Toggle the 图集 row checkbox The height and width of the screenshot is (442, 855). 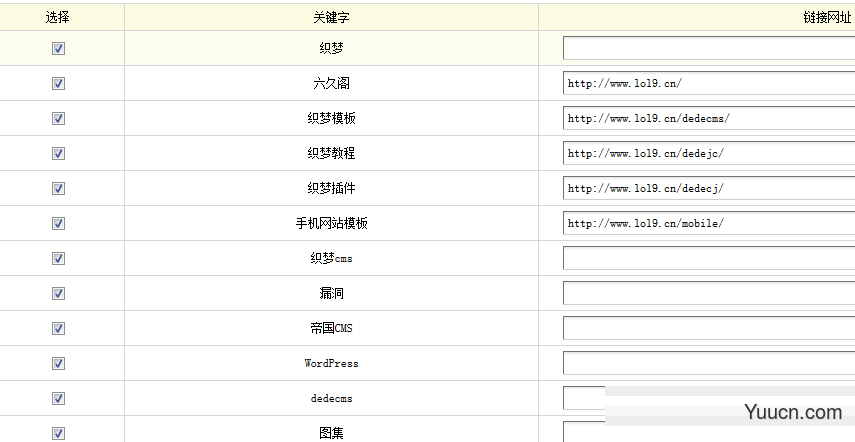(58, 433)
